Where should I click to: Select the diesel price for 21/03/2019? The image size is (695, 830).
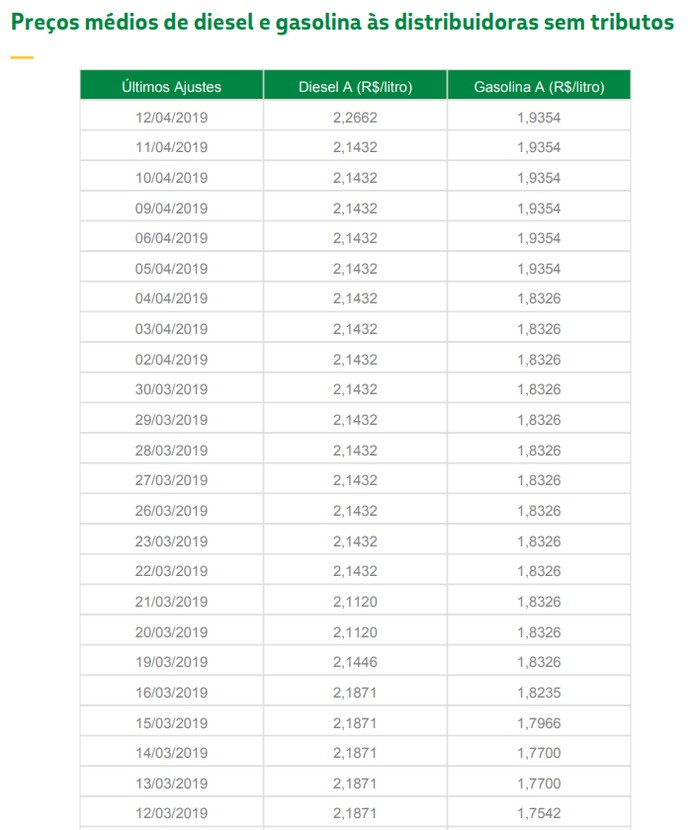355,602
